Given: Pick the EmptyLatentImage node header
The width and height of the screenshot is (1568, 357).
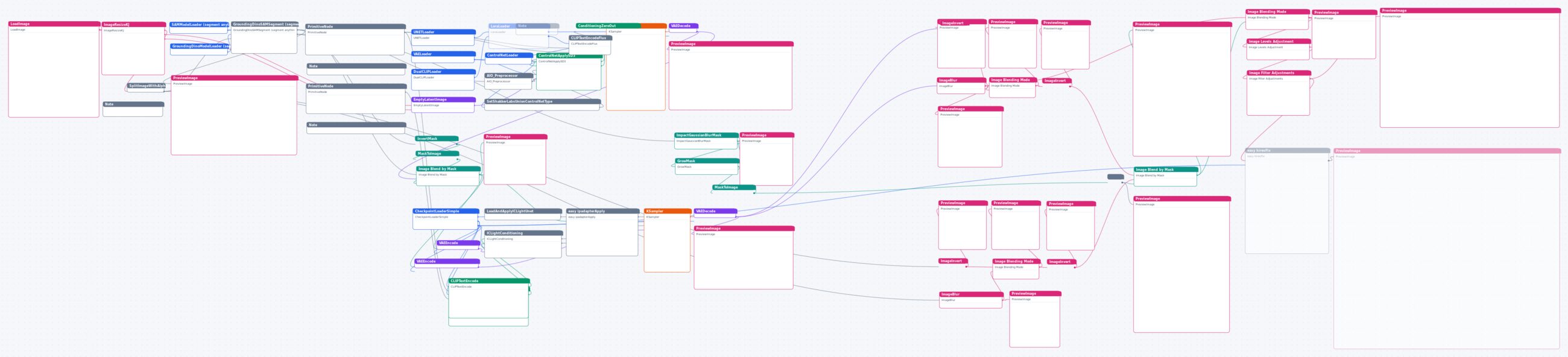Looking at the screenshot, I should (x=443, y=100).
